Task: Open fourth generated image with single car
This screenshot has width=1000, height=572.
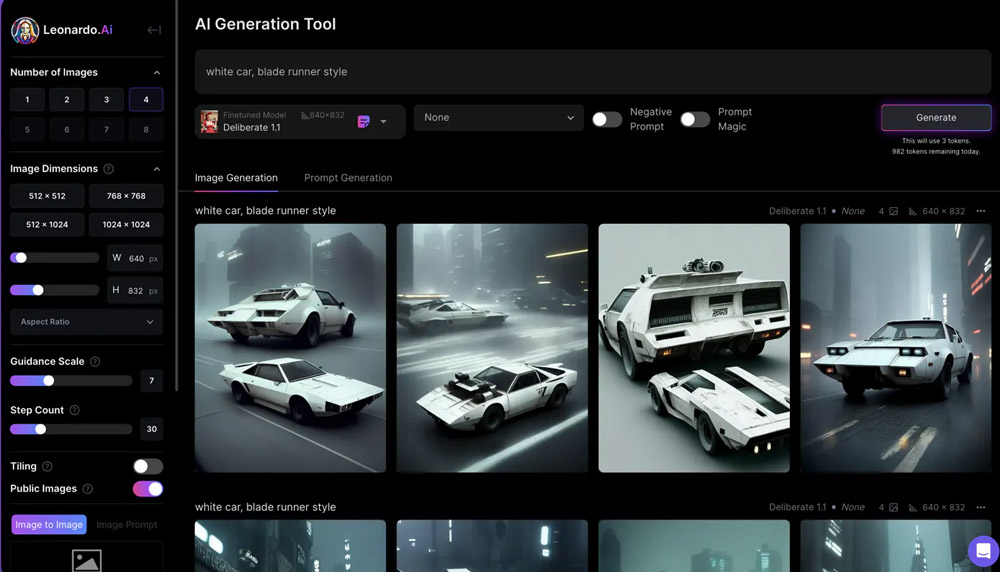Action: (x=895, y=348)
